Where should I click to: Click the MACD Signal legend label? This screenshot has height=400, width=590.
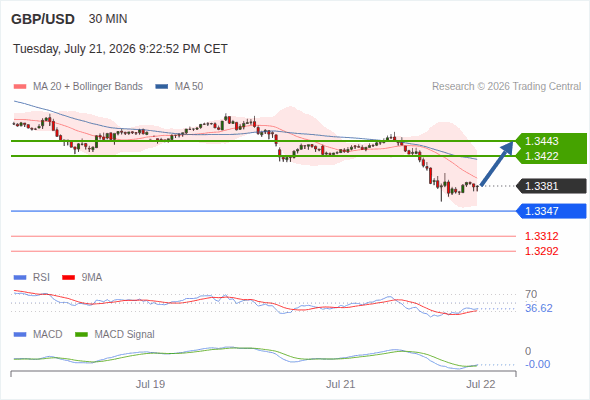125,335
